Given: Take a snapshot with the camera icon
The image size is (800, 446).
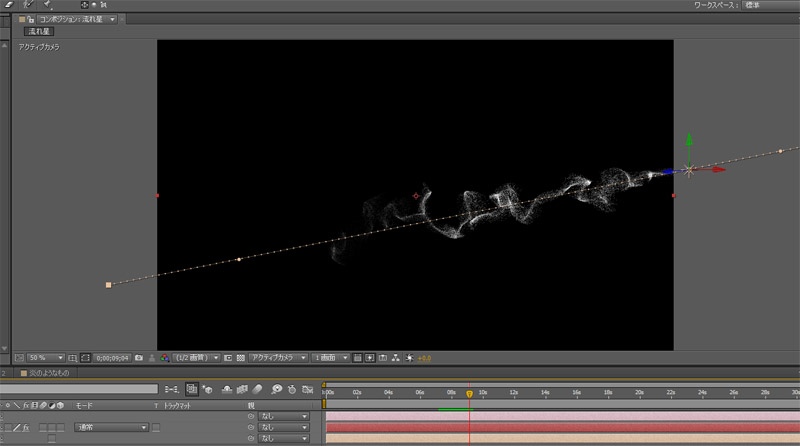Looking at the screenshot, I should (137, 357).
